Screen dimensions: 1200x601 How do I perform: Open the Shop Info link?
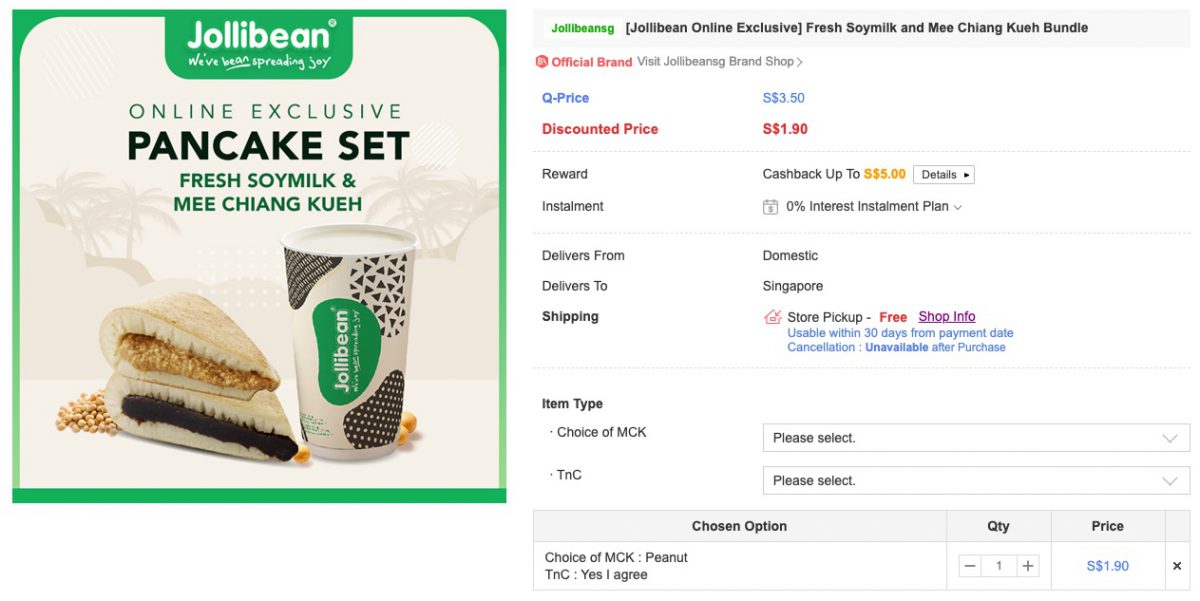[x=946, y=317]
